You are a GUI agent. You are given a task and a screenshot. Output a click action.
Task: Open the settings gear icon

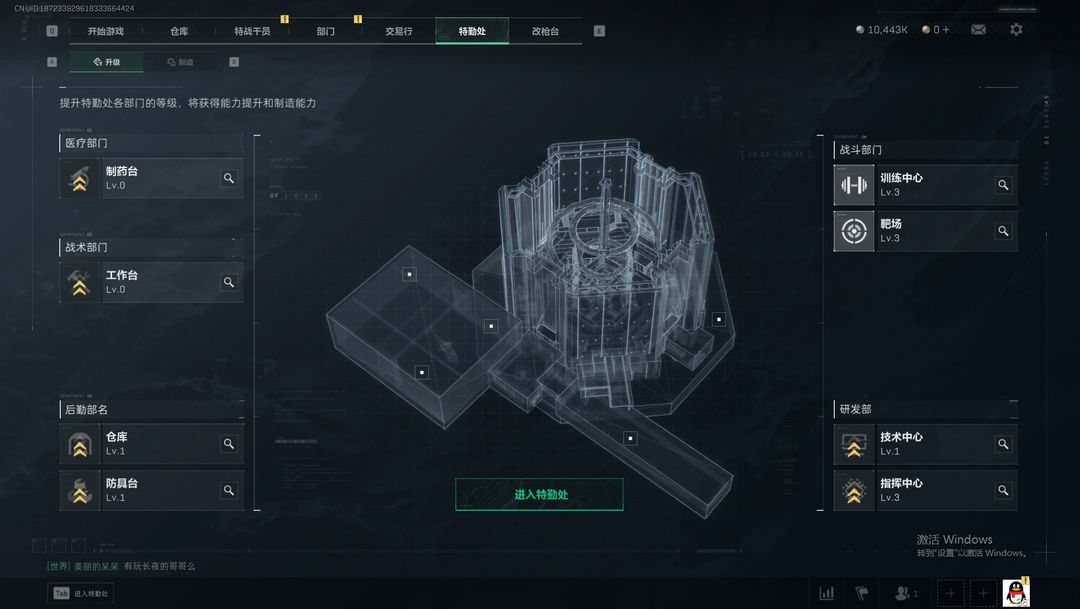tap(1016, 30)
